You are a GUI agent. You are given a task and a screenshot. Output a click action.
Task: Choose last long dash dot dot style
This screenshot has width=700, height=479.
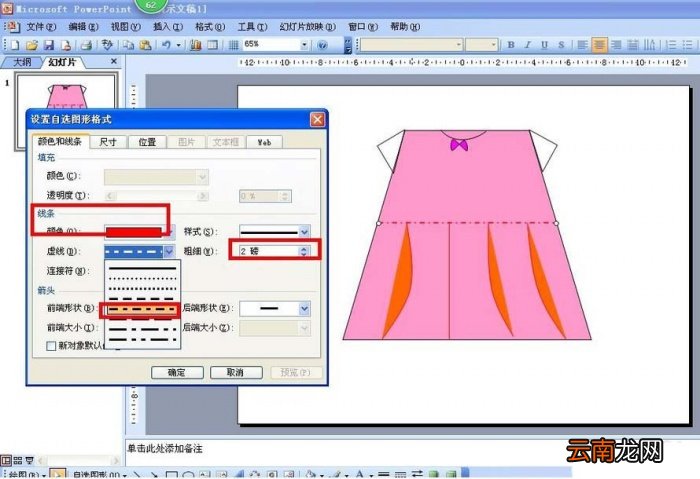142,339
